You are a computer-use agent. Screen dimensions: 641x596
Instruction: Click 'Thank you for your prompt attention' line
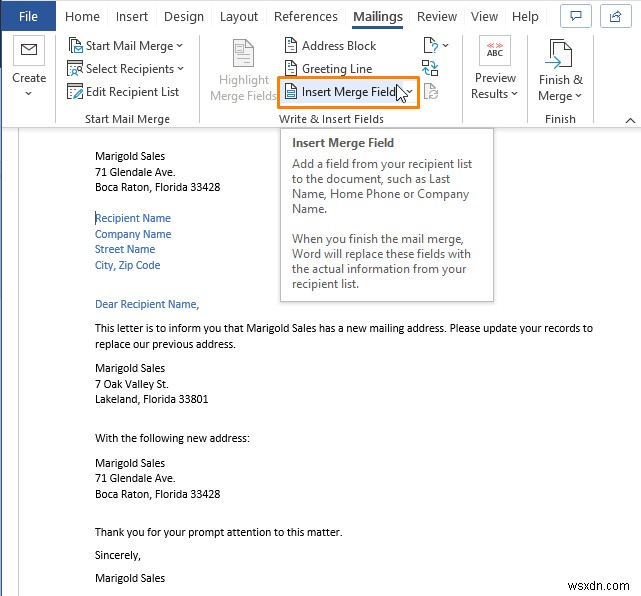[x=219, y=532]
